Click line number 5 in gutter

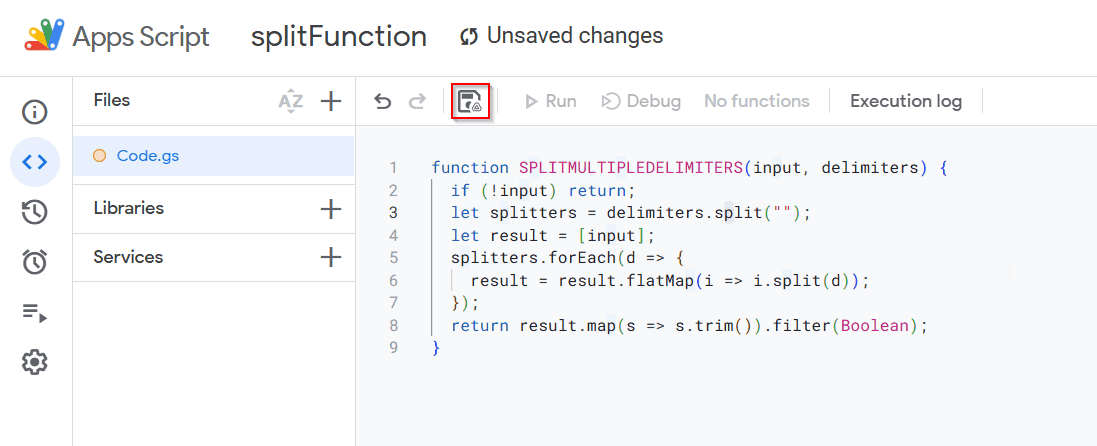pos(393,258)
